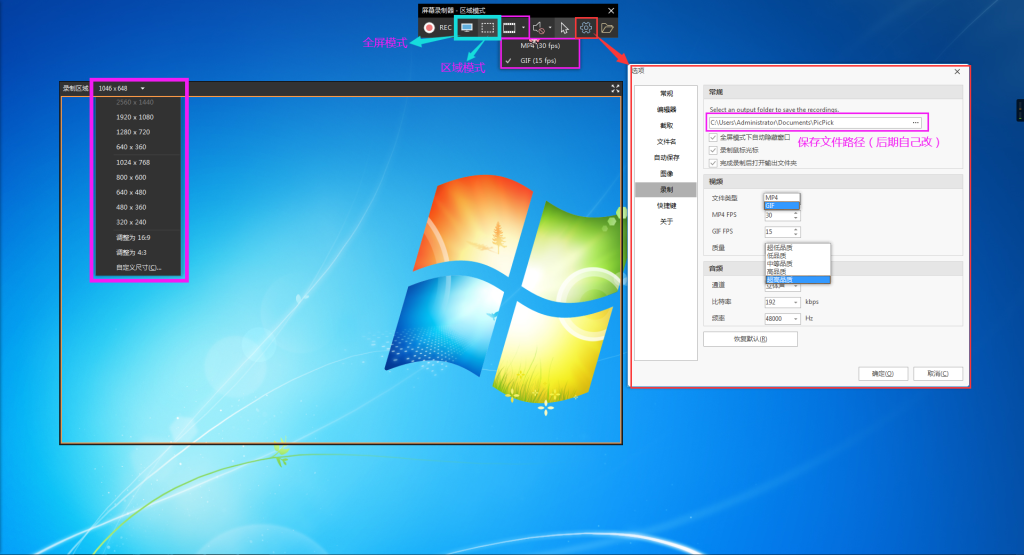
Task: Select the region mode dashed rectangle icon
Action: coord(487,28)
